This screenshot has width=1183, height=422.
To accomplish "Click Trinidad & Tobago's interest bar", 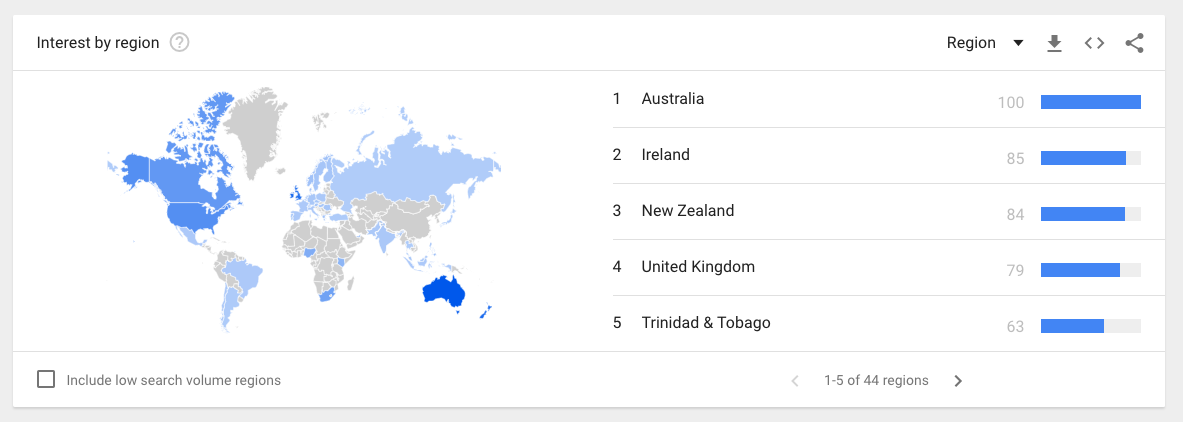I will tap(1072, 325).
